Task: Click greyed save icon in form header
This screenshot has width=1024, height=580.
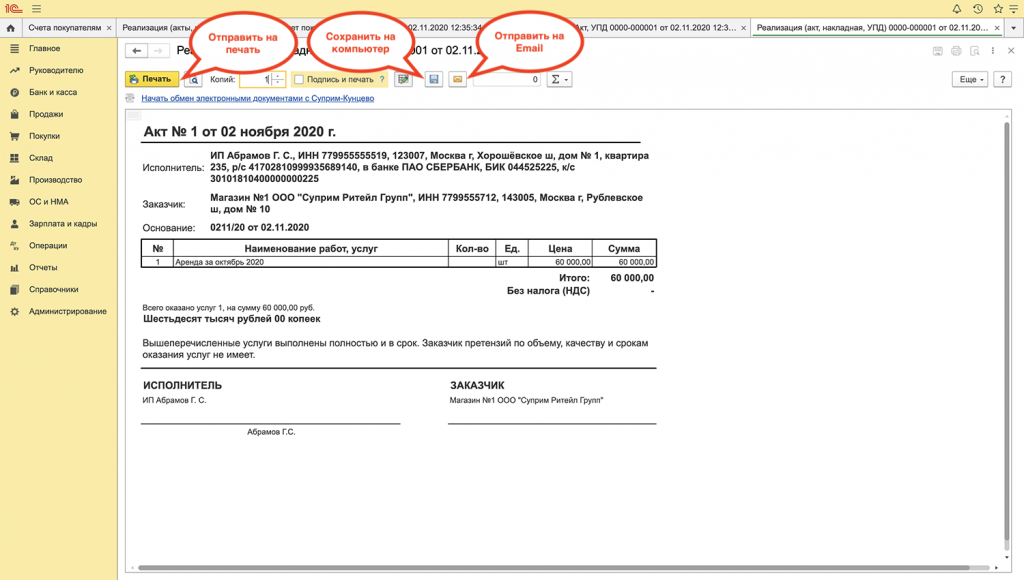Action: [938, 51]
